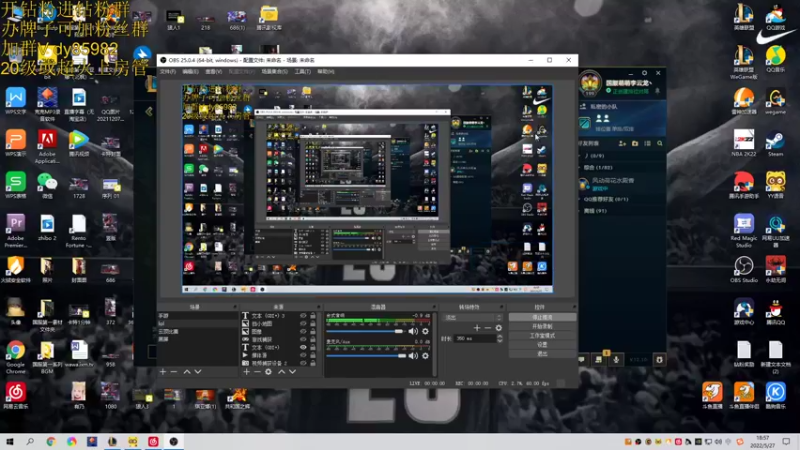Move the selected scene up
The width and height of the screenshot is (800, 450).
[187, 372]
